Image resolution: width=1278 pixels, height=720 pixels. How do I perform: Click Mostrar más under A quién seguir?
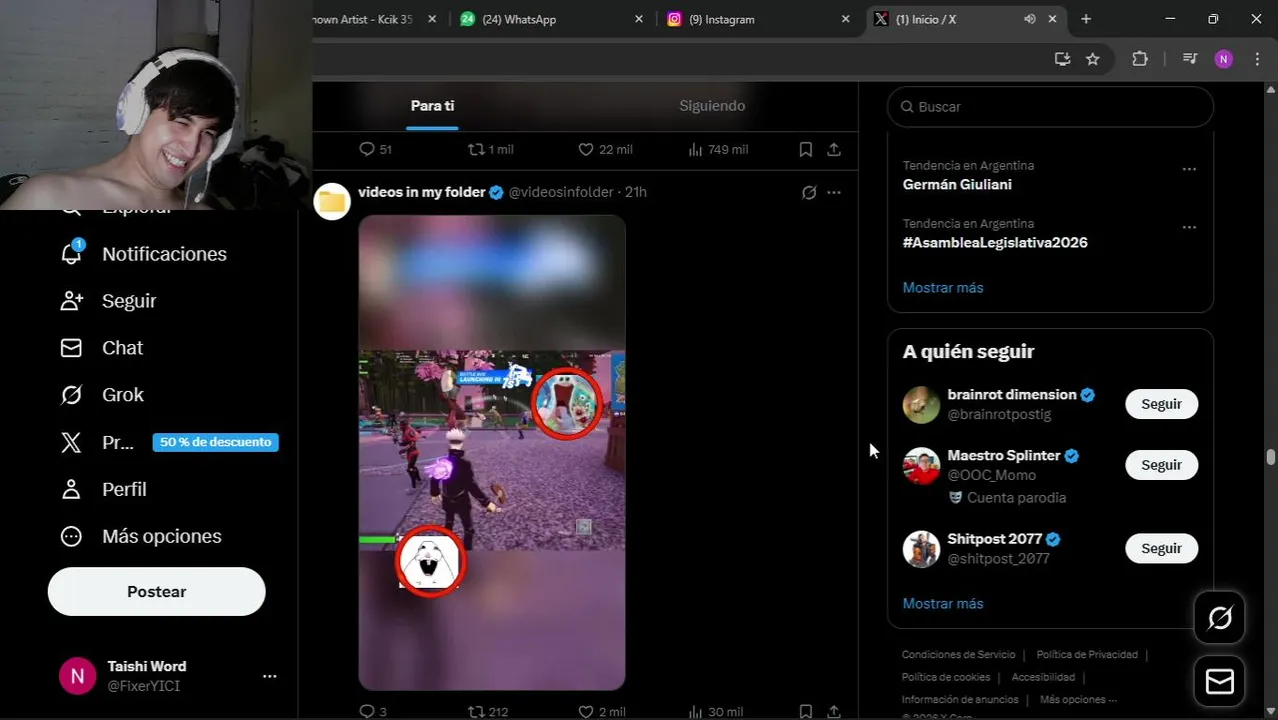point(943,604)
